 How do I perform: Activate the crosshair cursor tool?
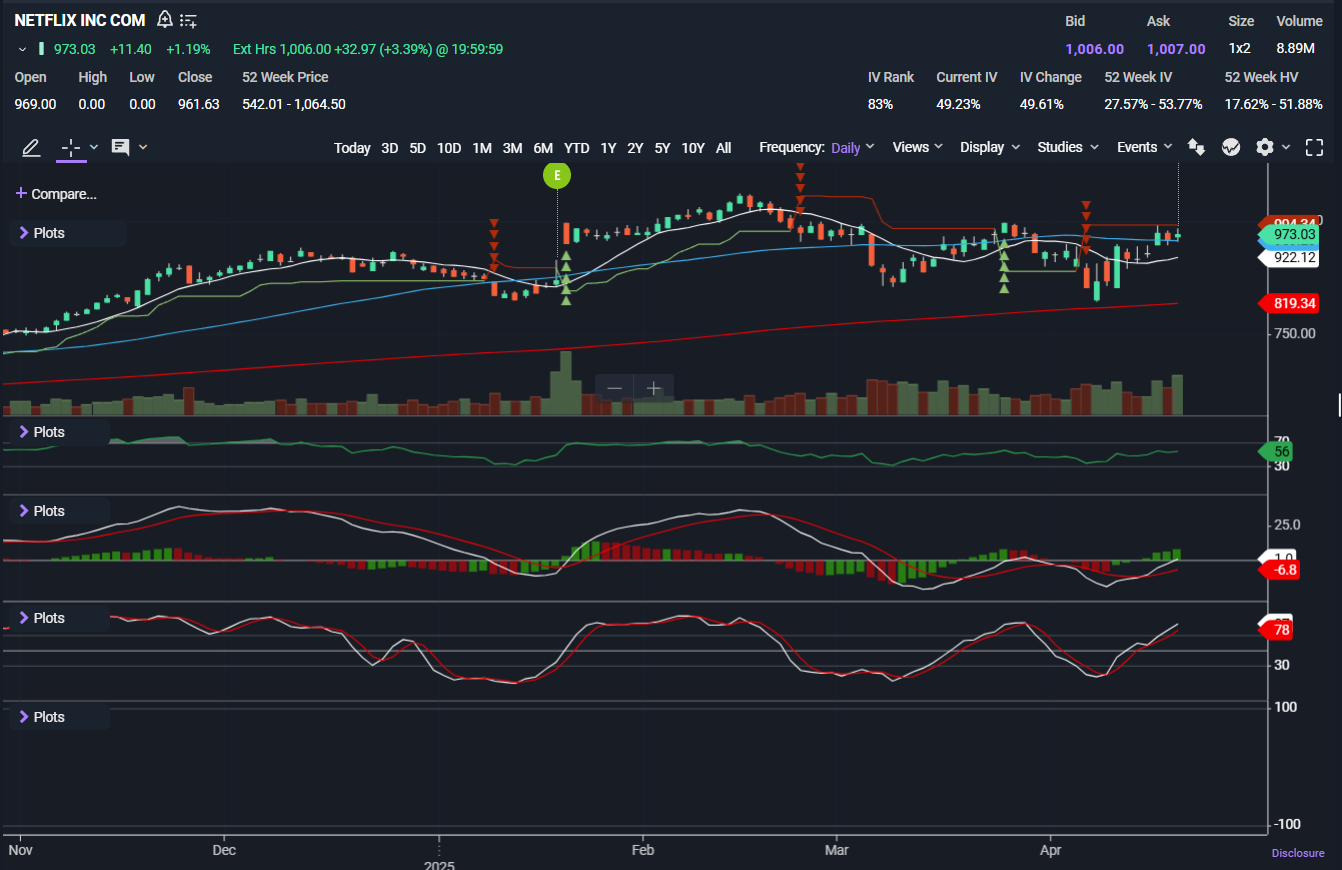pos(70,147)
